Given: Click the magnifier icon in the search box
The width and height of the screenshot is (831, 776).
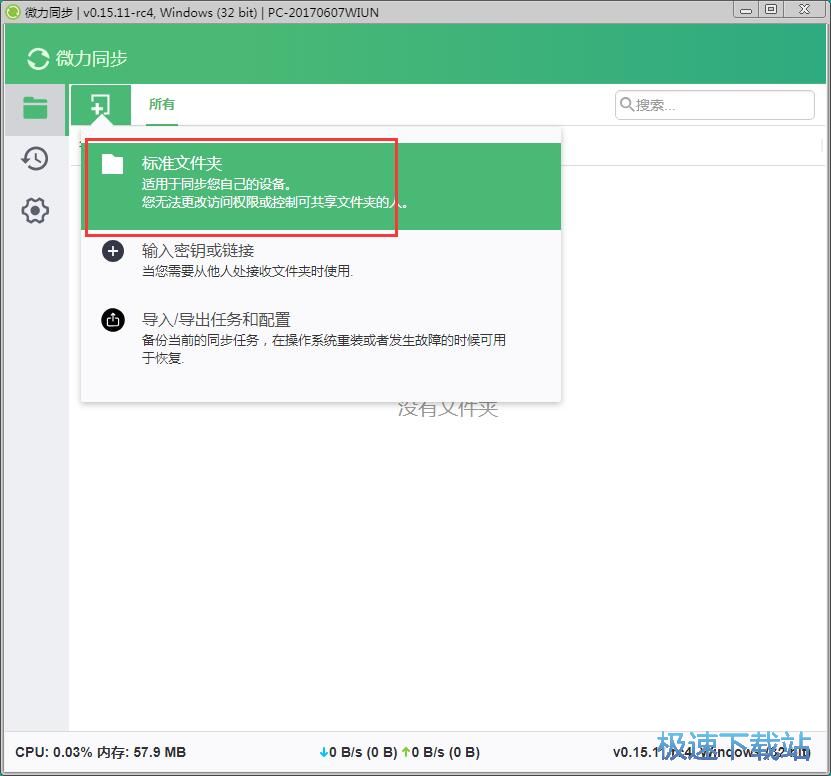Looking at the screenshot, I should 627,104.
